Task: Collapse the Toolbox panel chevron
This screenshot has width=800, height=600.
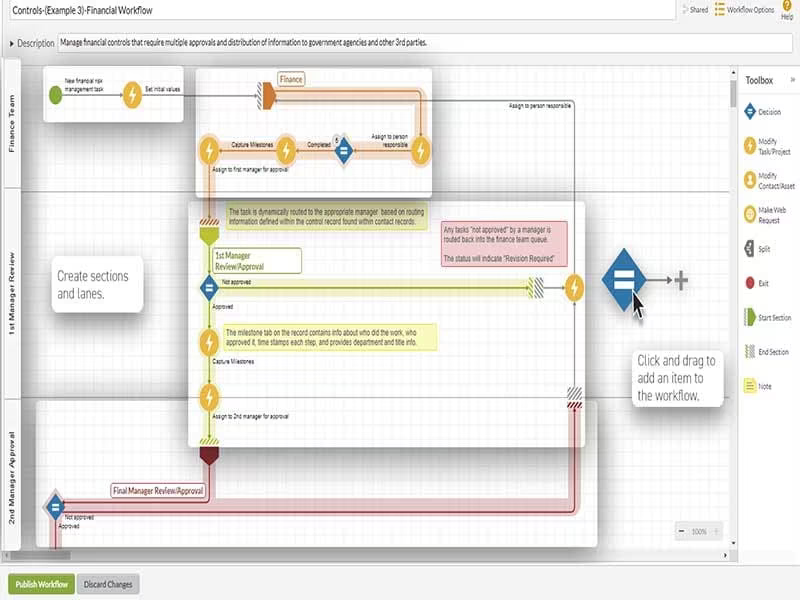Action: coord(793,80)
